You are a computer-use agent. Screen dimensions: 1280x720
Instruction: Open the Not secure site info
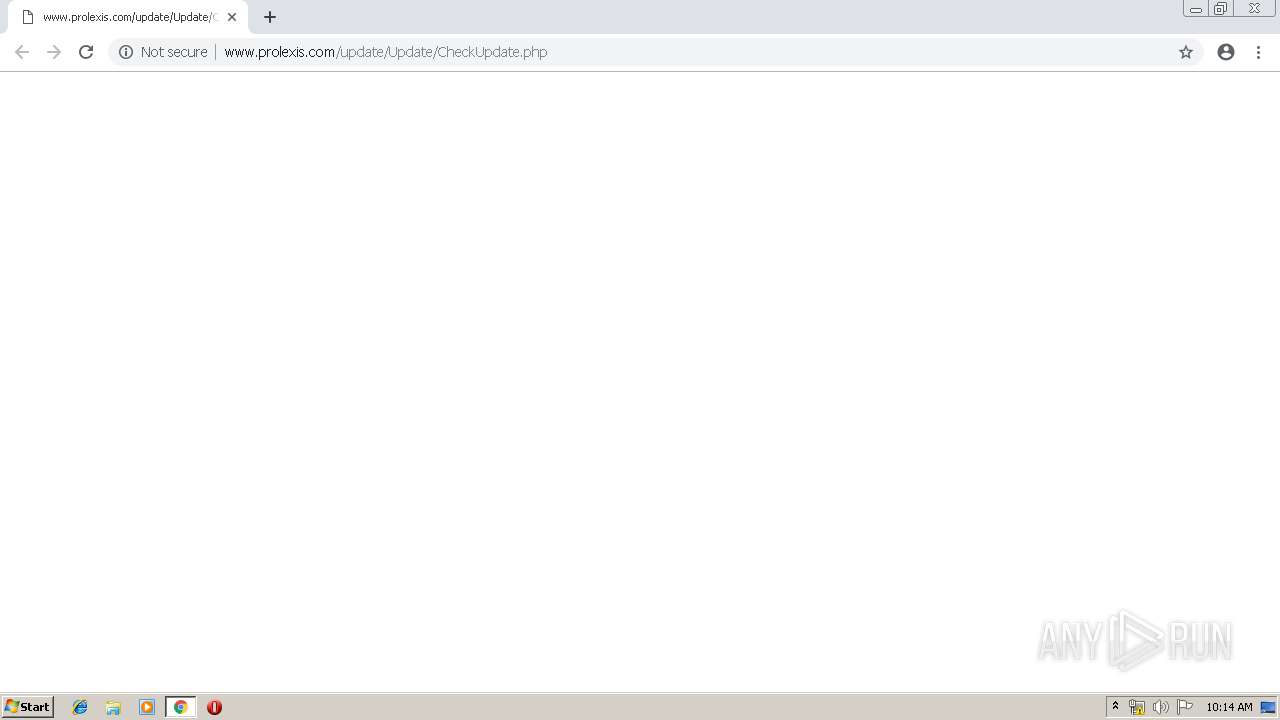[x=163, y=52]
